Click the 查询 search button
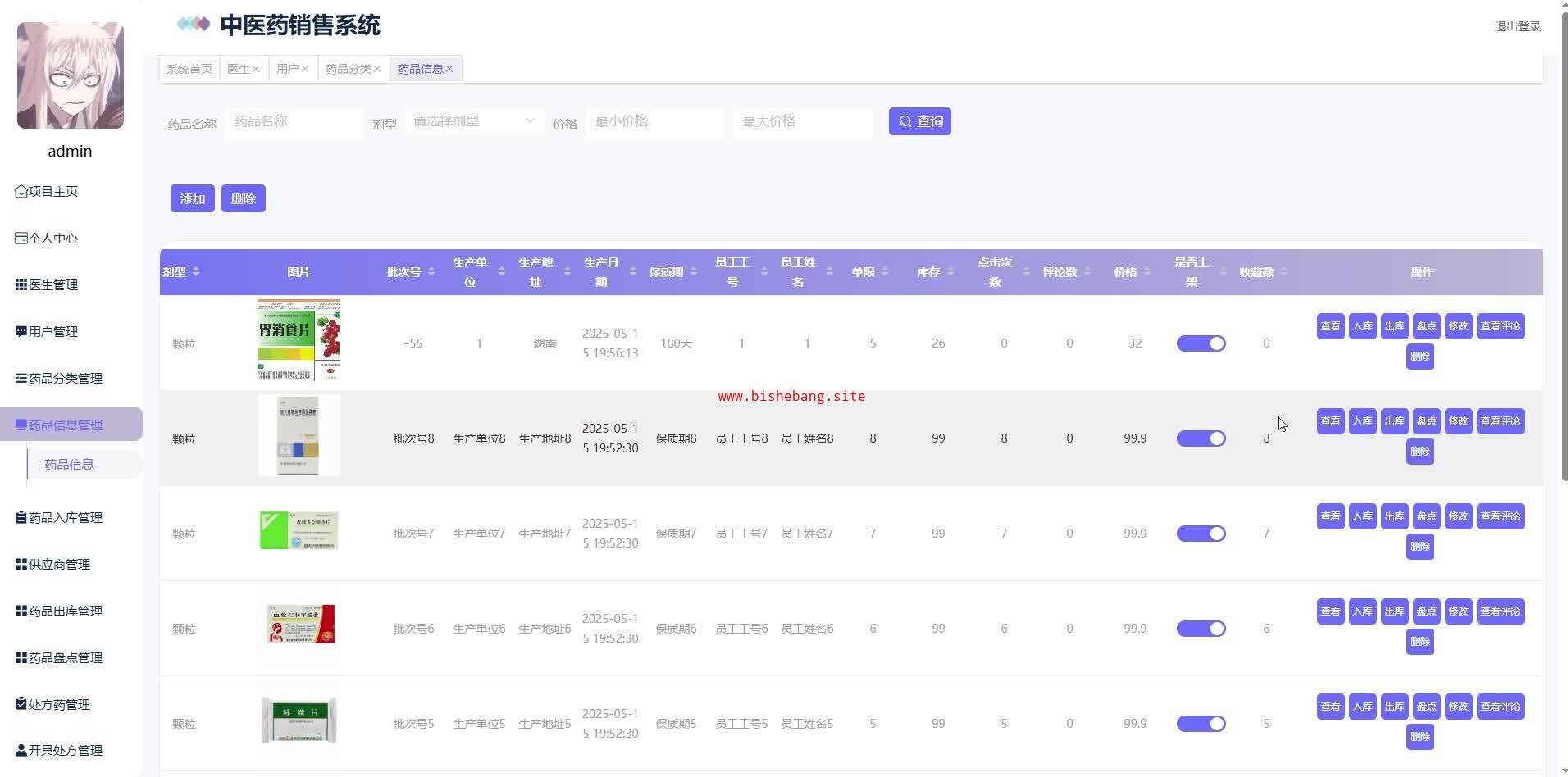This screenshot has width=1568, height=777. pos(919,121)
